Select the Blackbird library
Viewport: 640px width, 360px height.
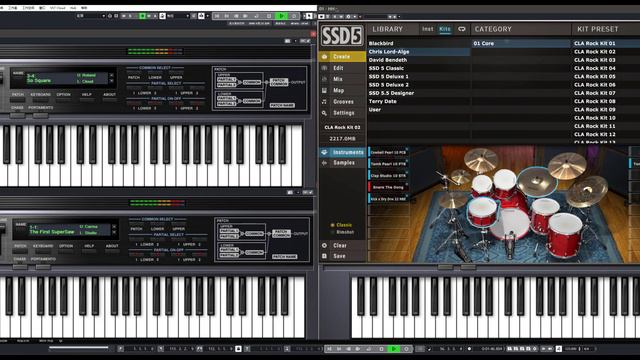(x=419, y=43)
